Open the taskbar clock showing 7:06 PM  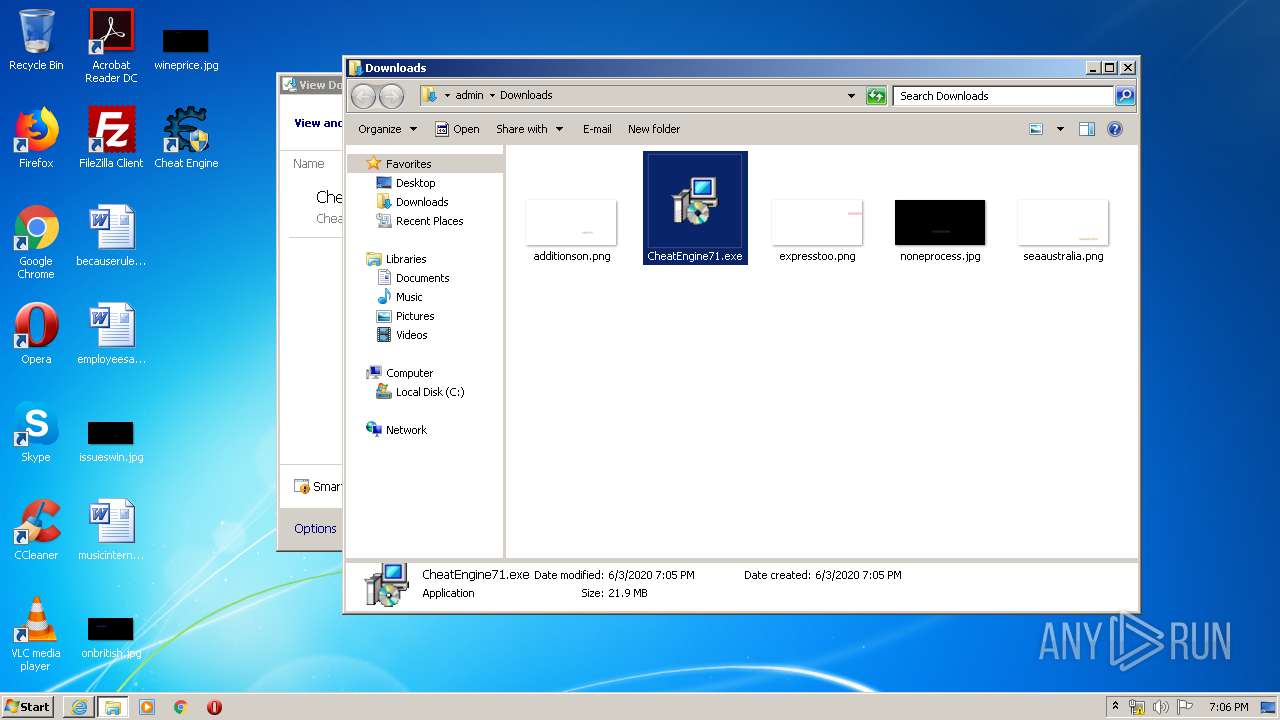point(1228,707)
